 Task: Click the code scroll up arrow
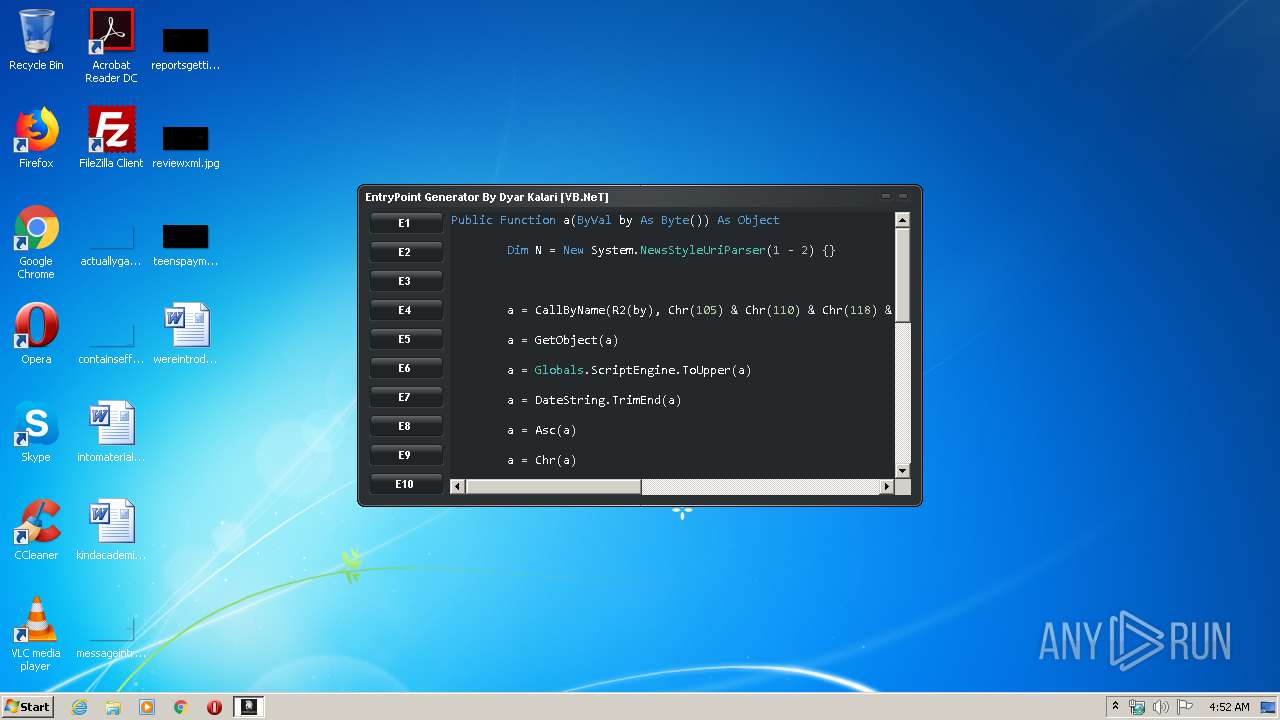(x=902, y=220)
